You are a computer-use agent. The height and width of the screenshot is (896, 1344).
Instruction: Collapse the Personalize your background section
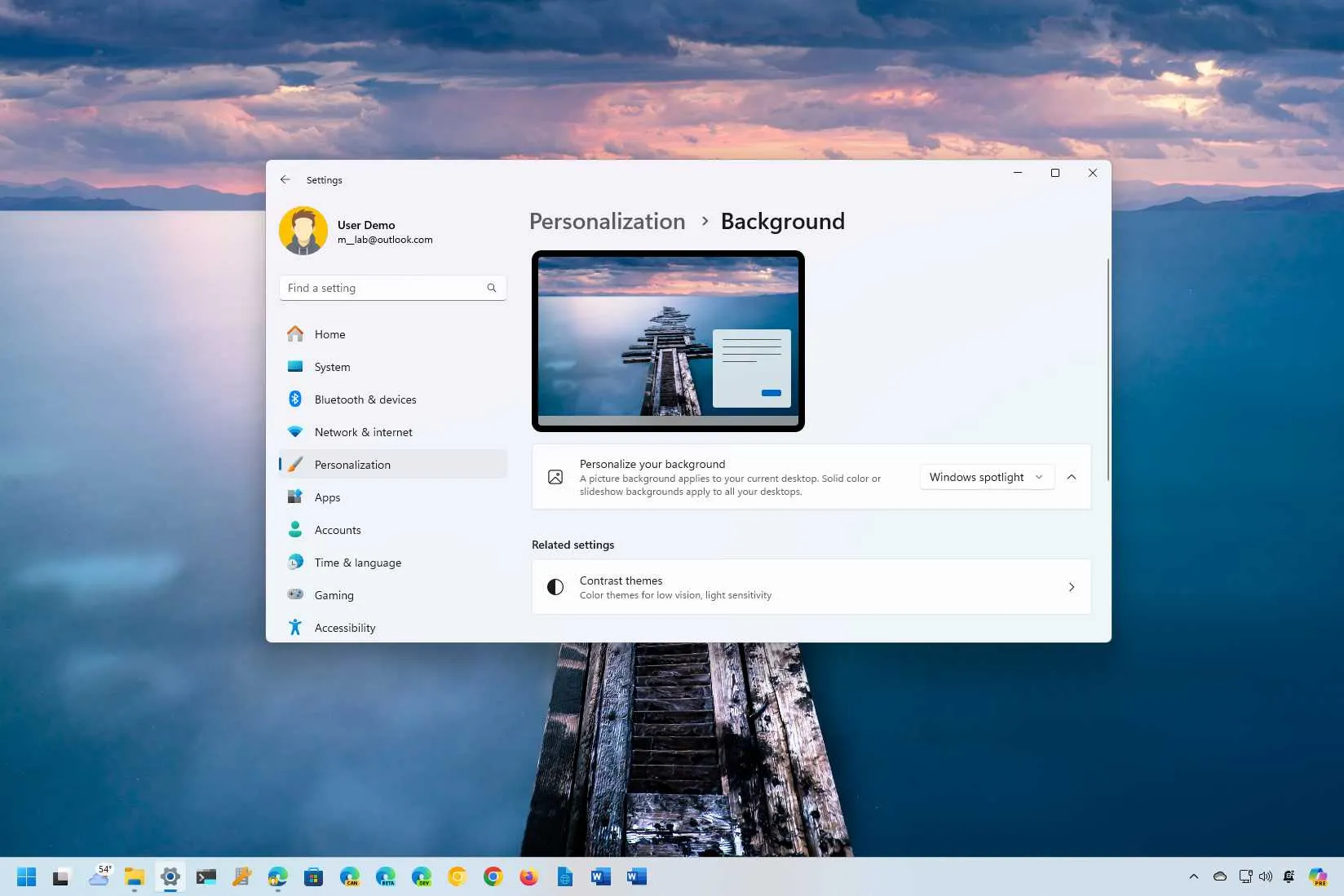pyautogui.click(x=1072, y=477)
